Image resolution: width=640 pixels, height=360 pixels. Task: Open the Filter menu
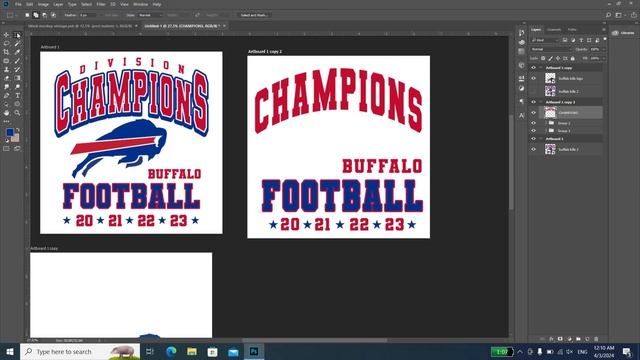pos(101,4)
